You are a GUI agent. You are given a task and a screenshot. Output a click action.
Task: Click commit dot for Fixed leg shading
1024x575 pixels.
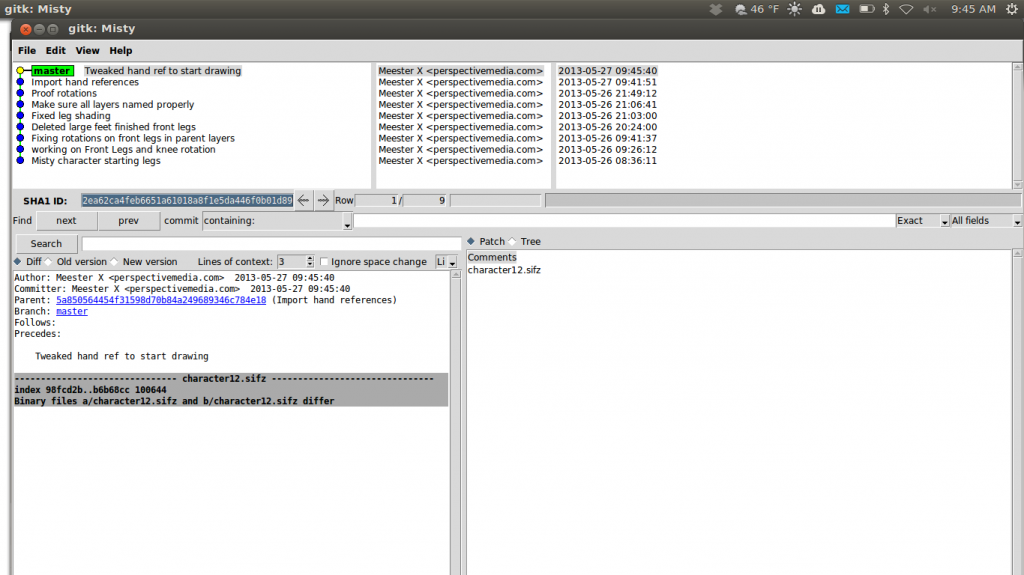coord(20,116)
